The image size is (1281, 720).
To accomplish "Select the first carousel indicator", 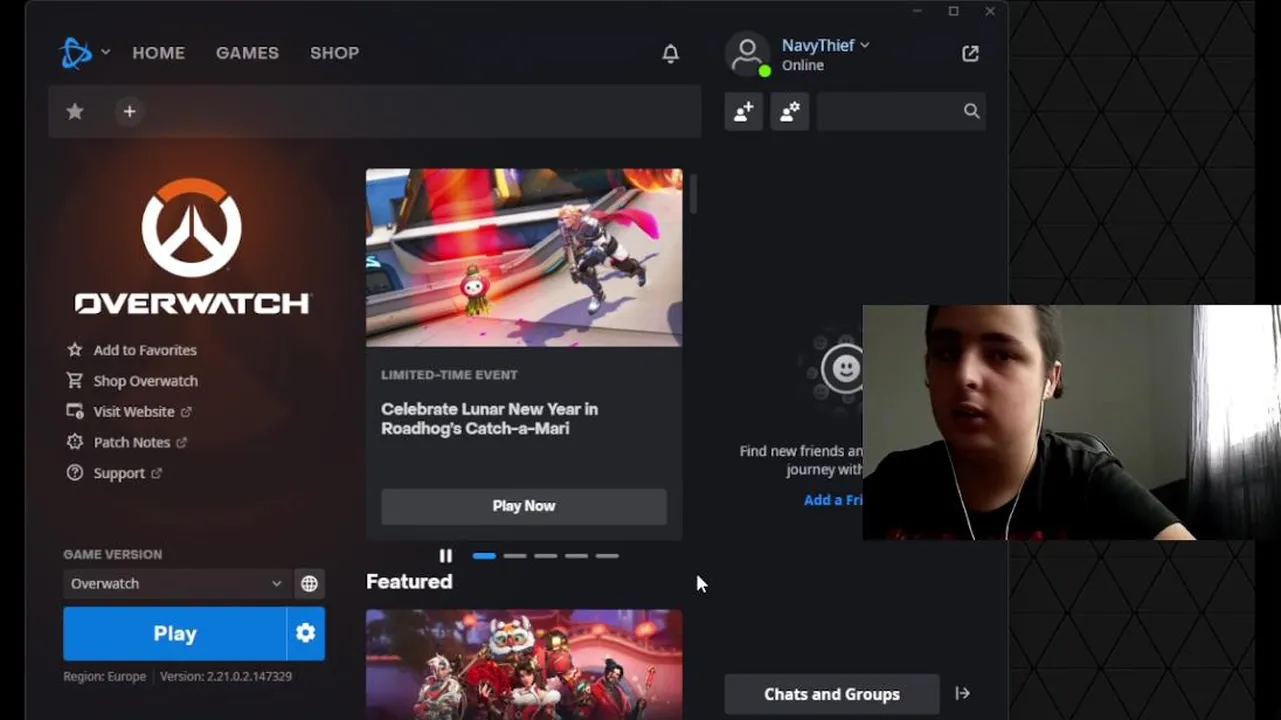I will point(484,556).
